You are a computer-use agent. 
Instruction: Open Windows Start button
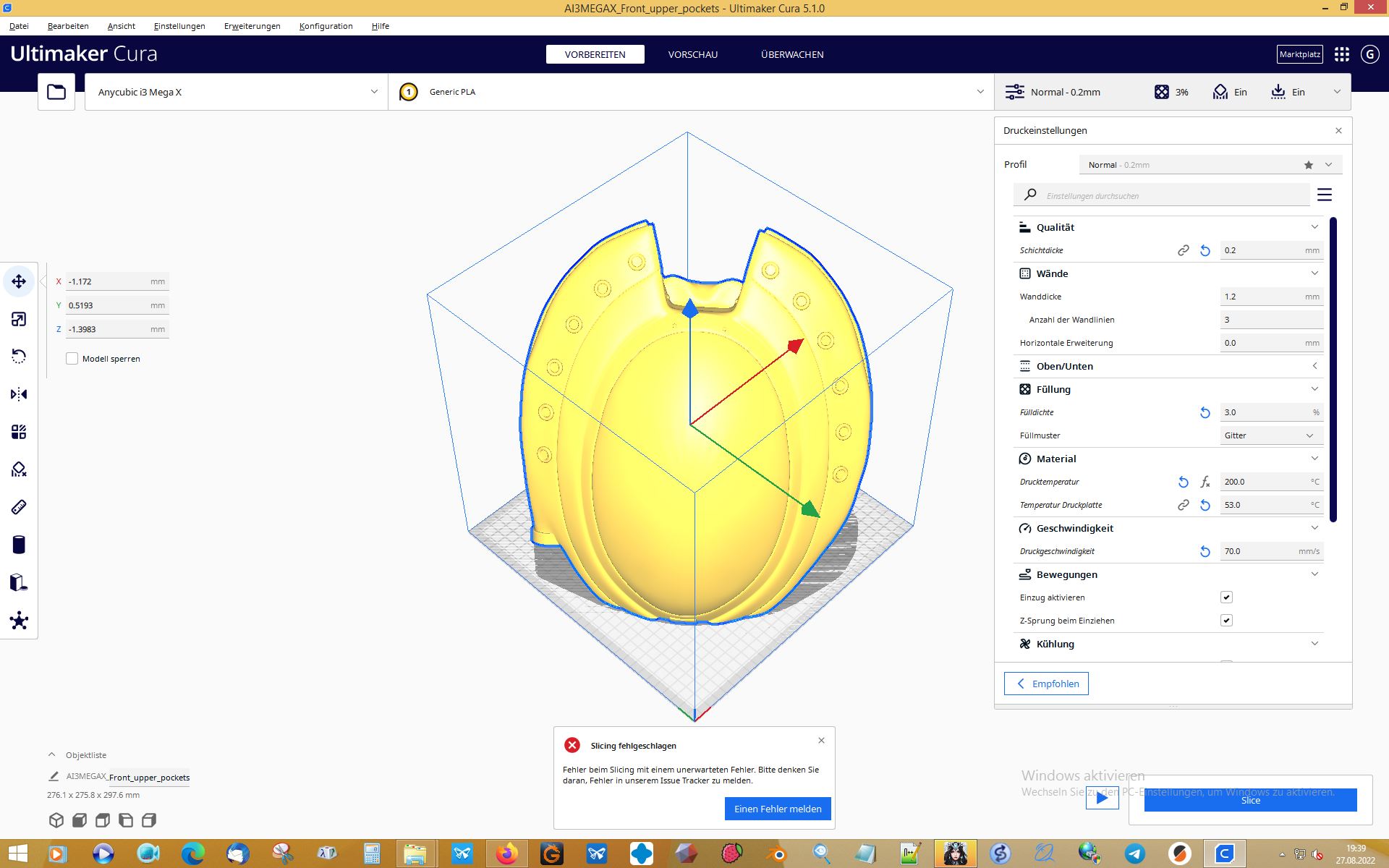point(17,854)
